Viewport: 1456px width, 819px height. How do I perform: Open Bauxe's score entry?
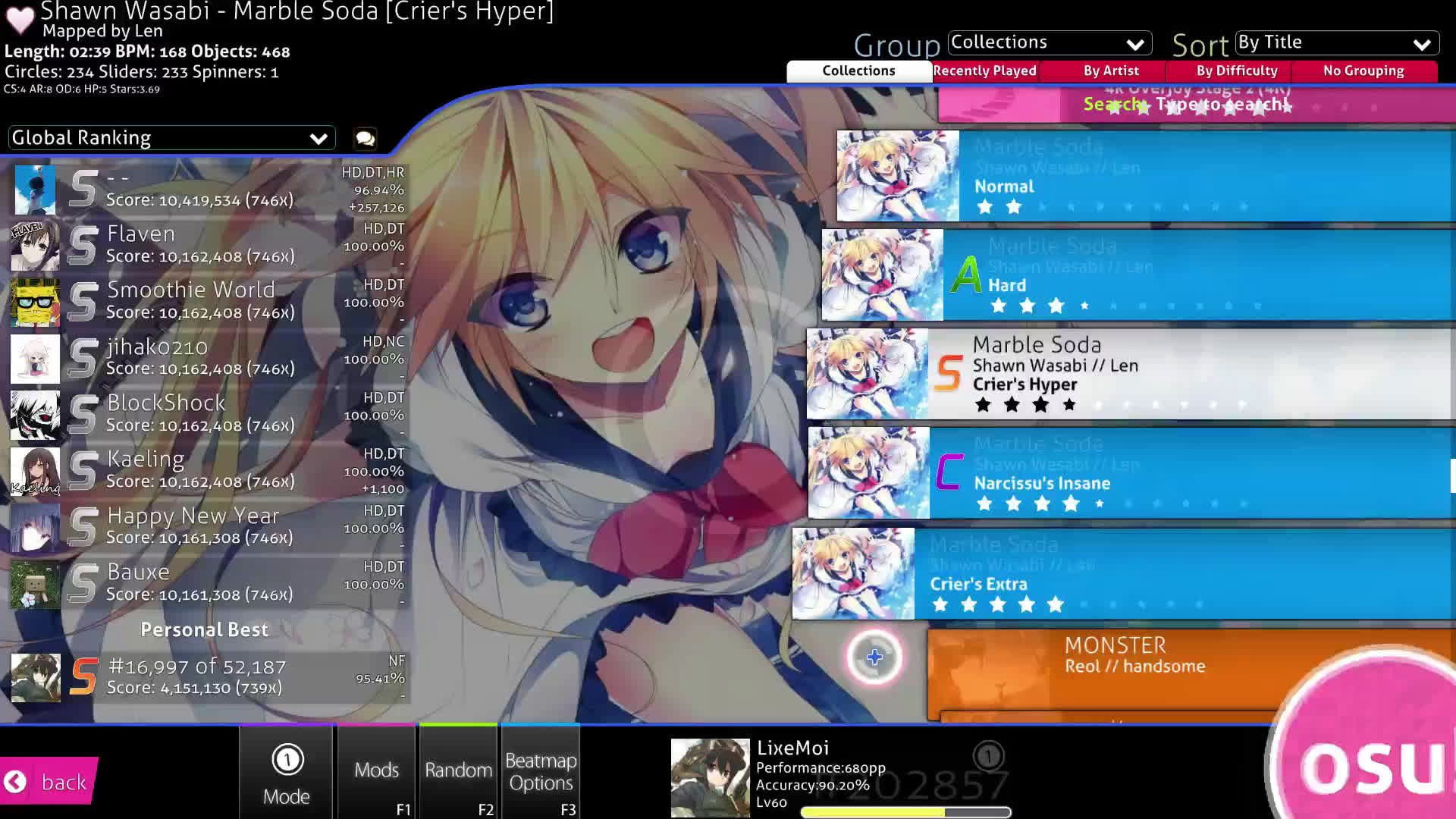pos(209,583)
